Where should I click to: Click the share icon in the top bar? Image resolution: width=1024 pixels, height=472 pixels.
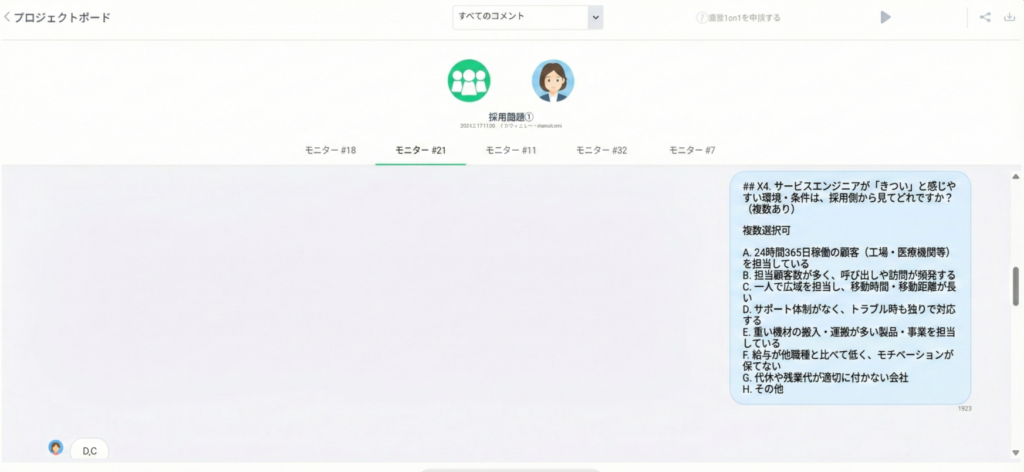985,17
